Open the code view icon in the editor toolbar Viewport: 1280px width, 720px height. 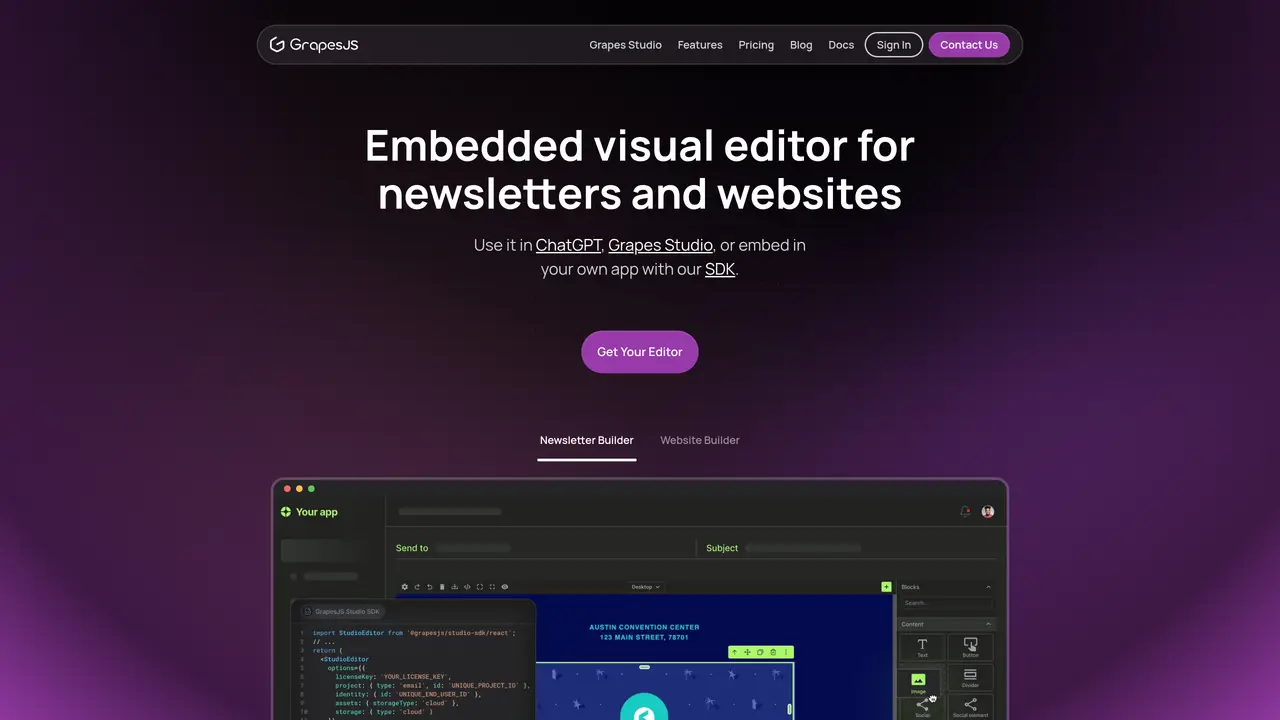tap(467, 587)
